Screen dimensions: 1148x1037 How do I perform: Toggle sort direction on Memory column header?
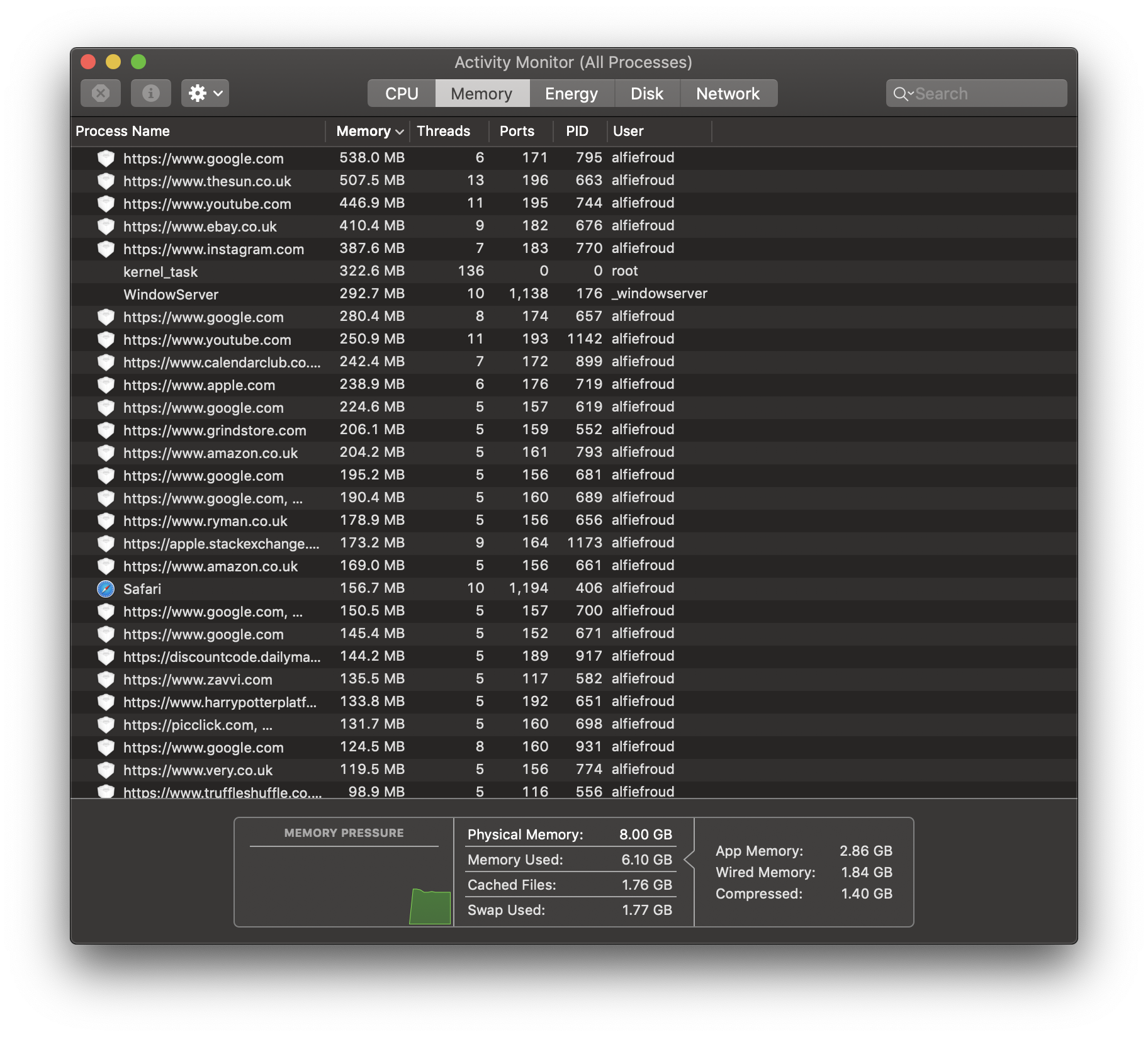[x=368, y=131]
